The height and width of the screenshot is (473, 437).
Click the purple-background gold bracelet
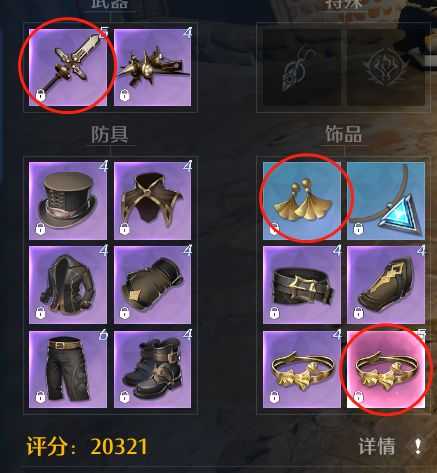point(302,369)
